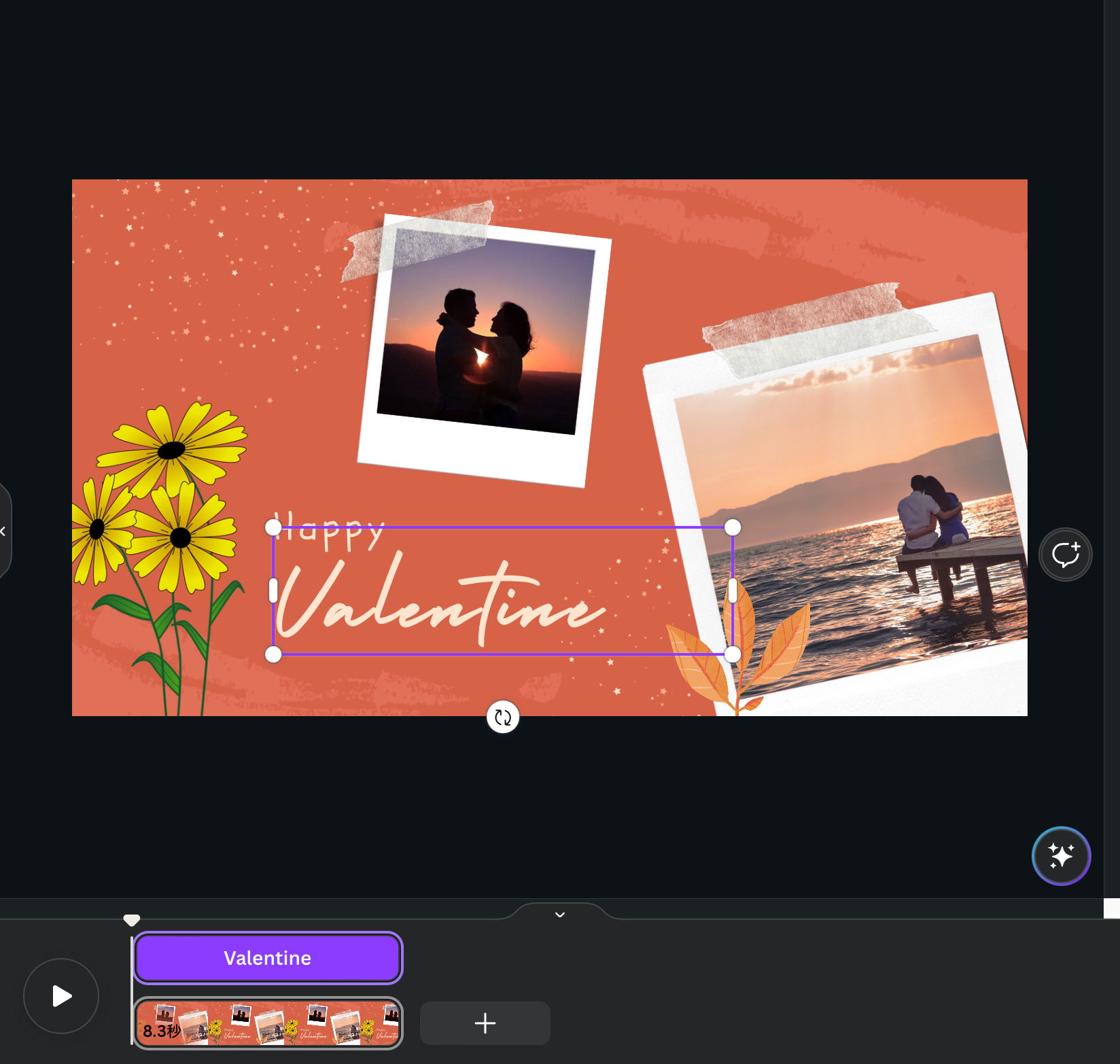Select the 8.3秒 page clip thumbnail
1120x1064 pixels.
(268, 1023)
